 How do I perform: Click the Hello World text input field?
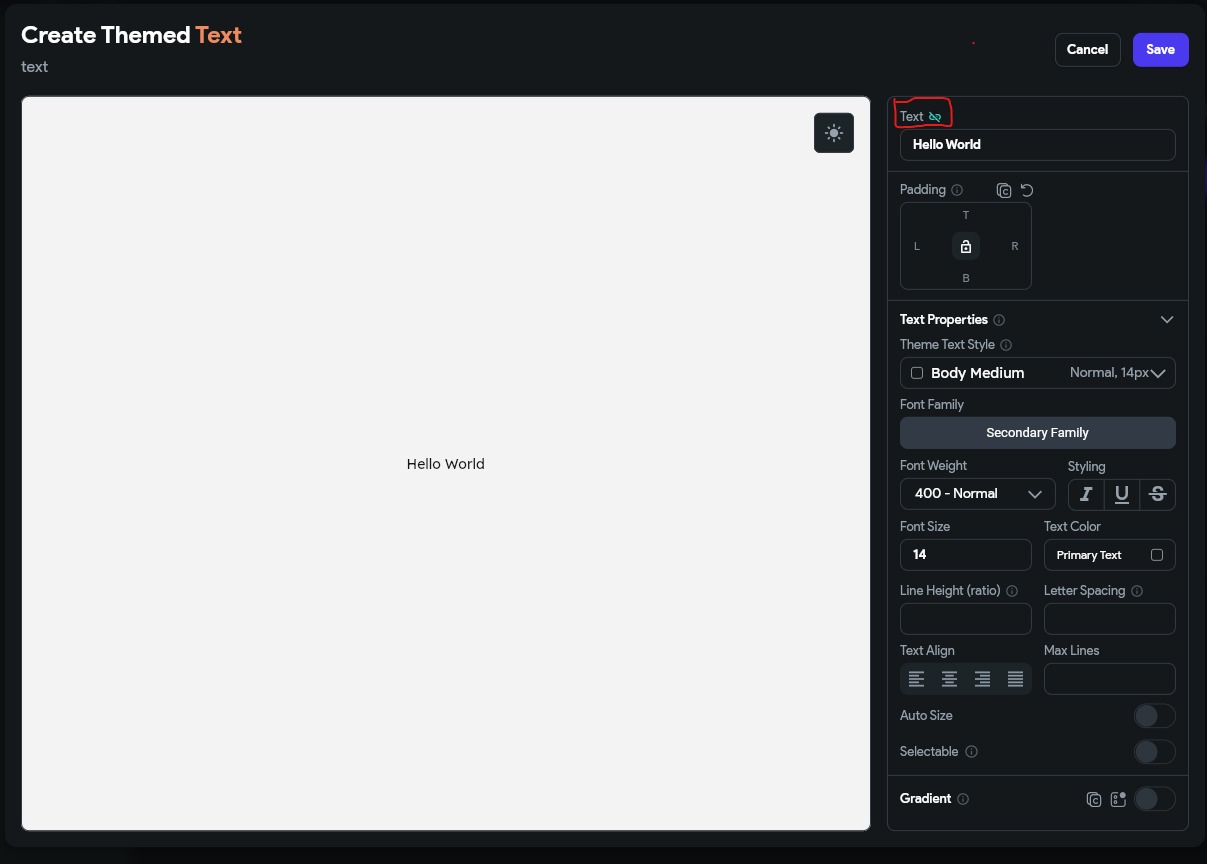1037,144
